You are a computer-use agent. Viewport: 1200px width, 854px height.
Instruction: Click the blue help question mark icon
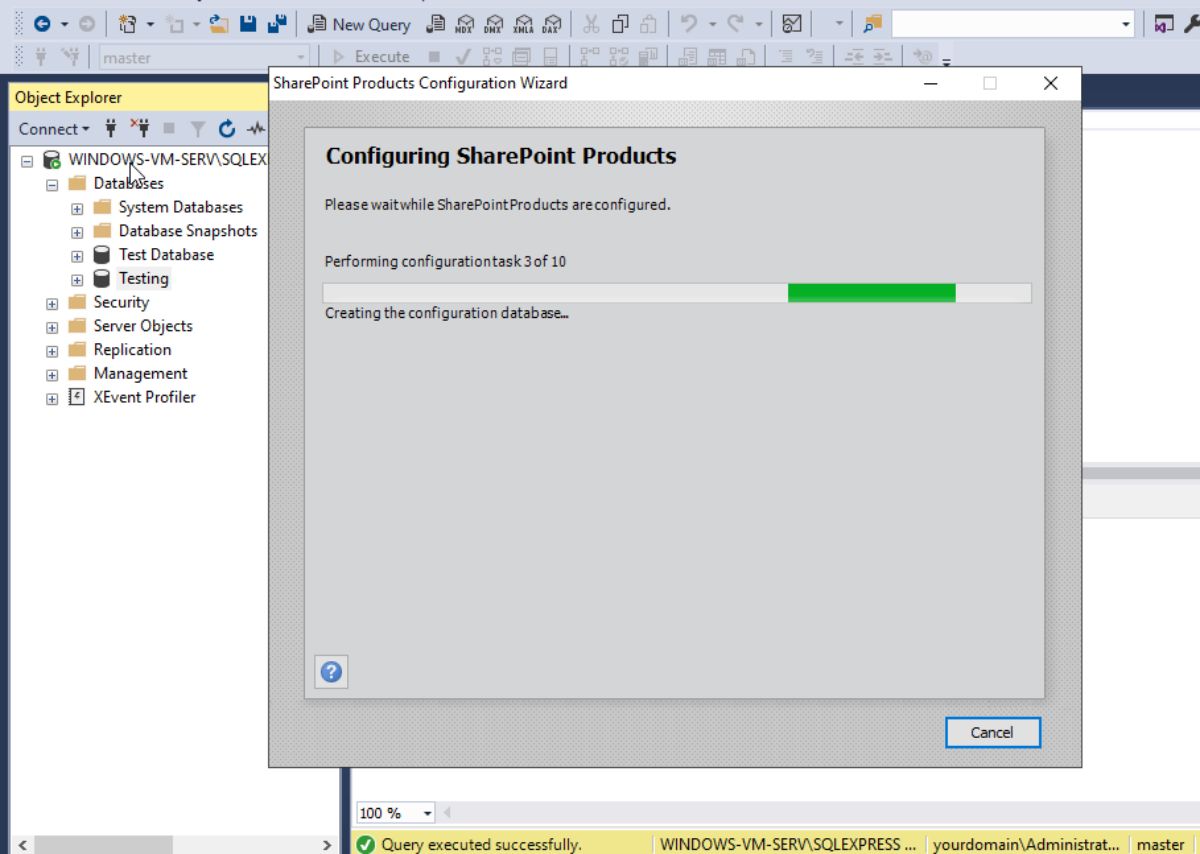click(331, 672)
